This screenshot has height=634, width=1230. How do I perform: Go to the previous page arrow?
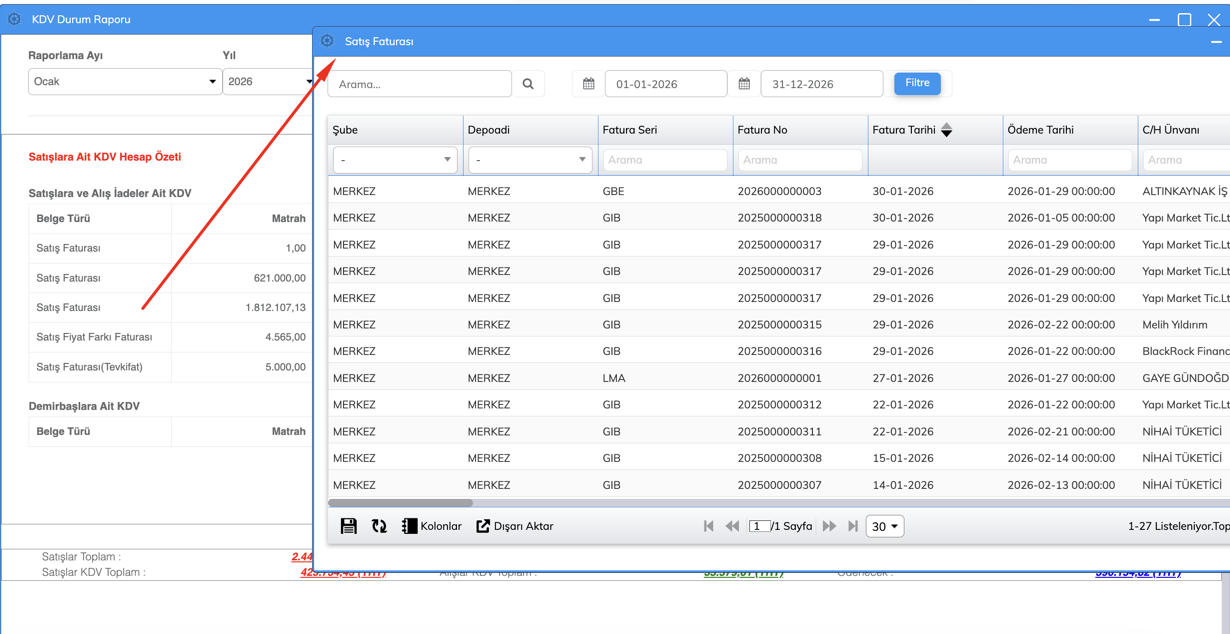point(732,526)
